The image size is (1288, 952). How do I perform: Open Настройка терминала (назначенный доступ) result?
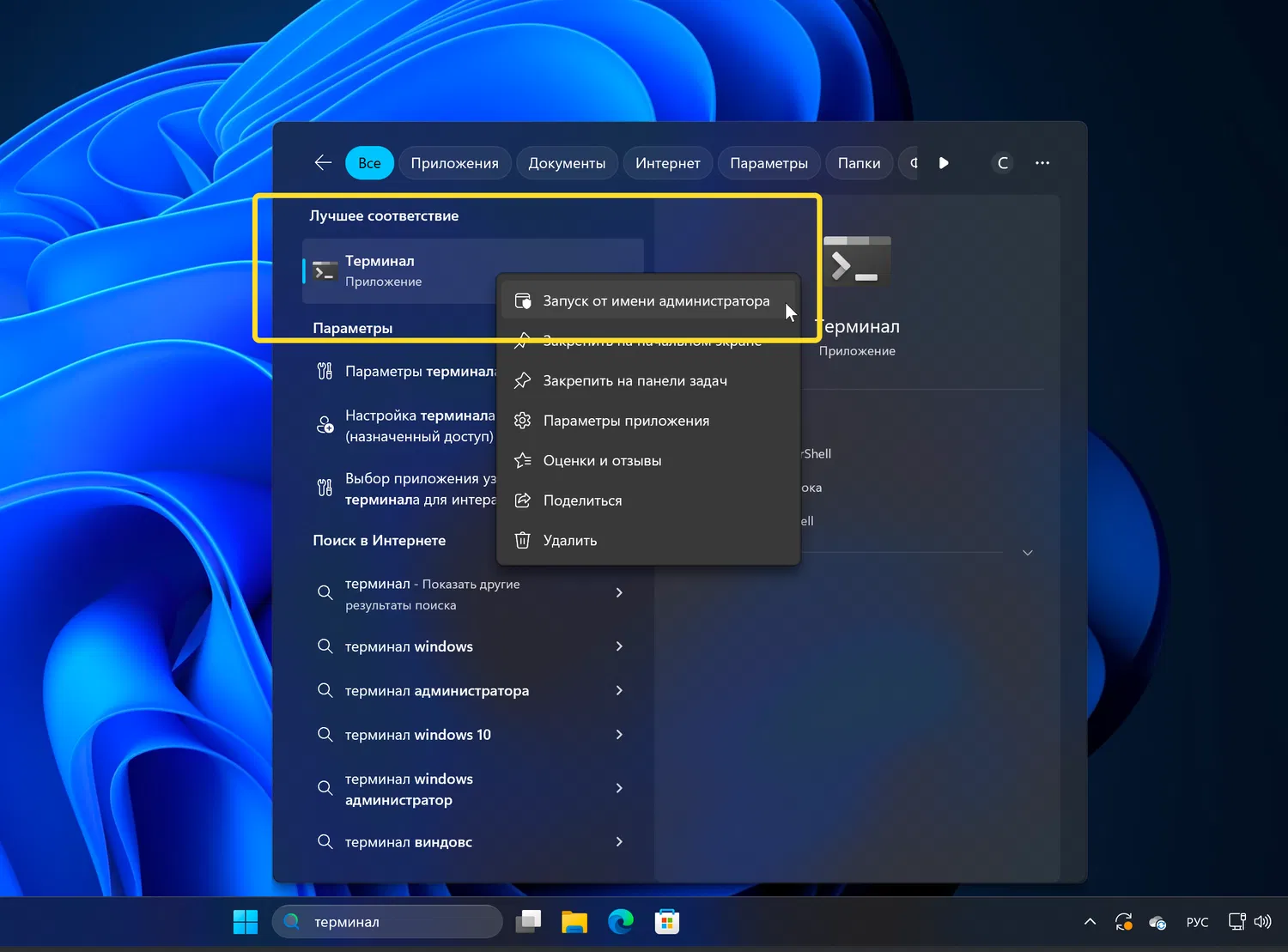pyautogui.click(x=402, y=426)
